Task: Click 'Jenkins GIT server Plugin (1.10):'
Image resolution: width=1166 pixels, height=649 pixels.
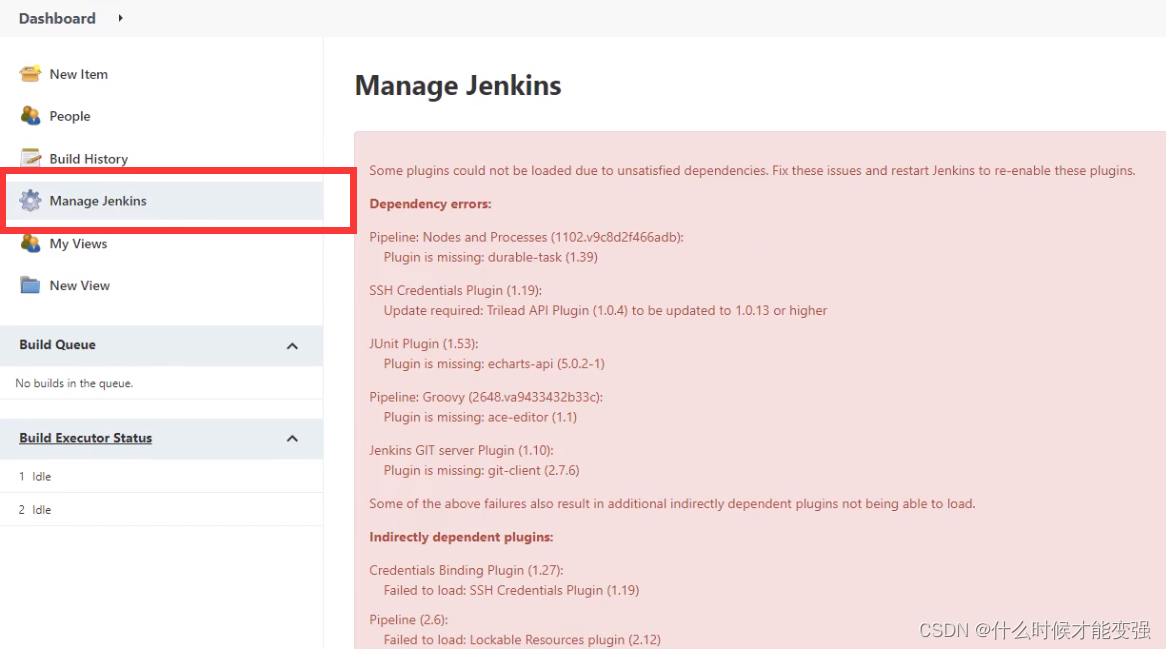Action: pyautogui.click(x=462, y=451)
